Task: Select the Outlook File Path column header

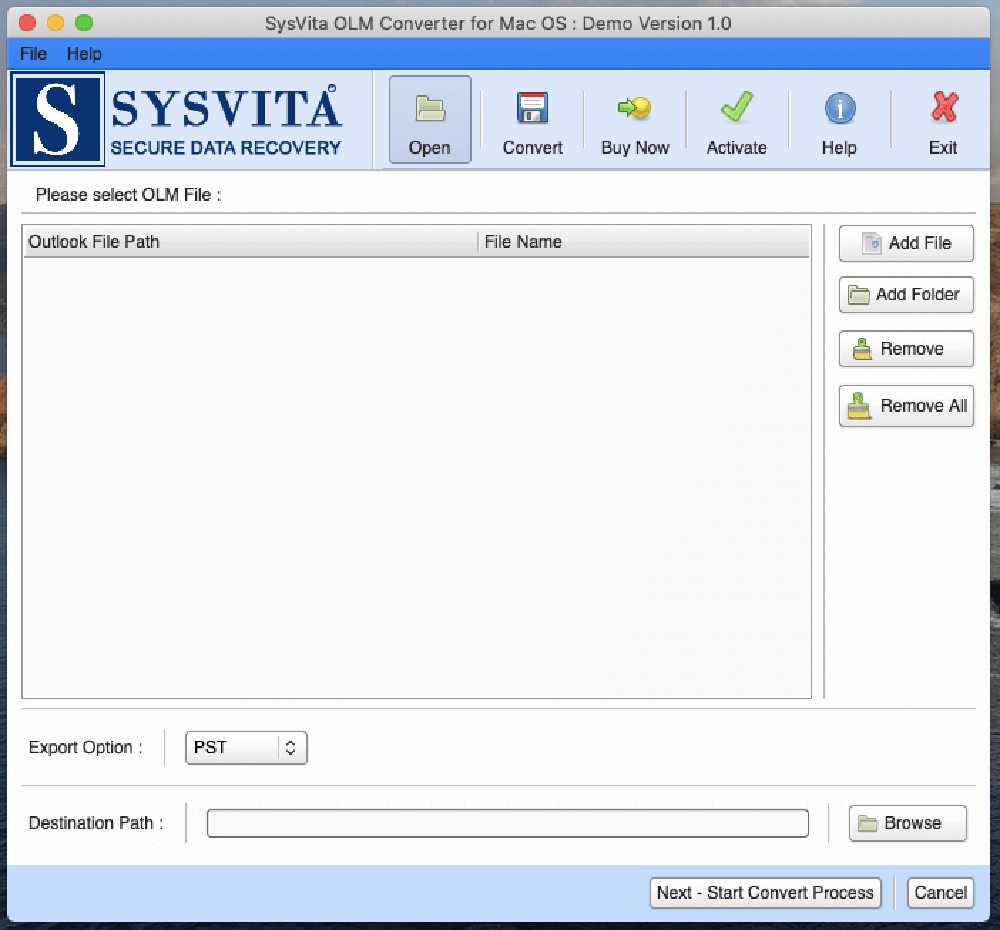Action: point(251,242)
